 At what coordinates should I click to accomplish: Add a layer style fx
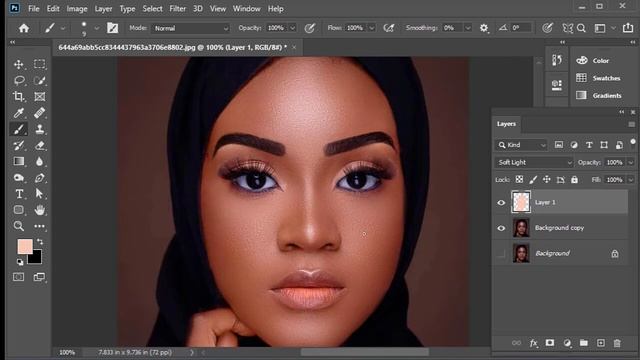coord(533,343)
